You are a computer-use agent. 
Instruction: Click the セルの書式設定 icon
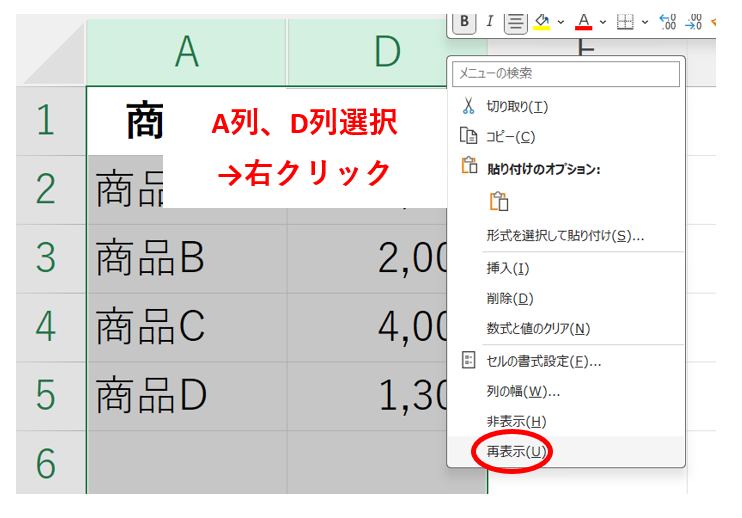[x=468, y=360]
